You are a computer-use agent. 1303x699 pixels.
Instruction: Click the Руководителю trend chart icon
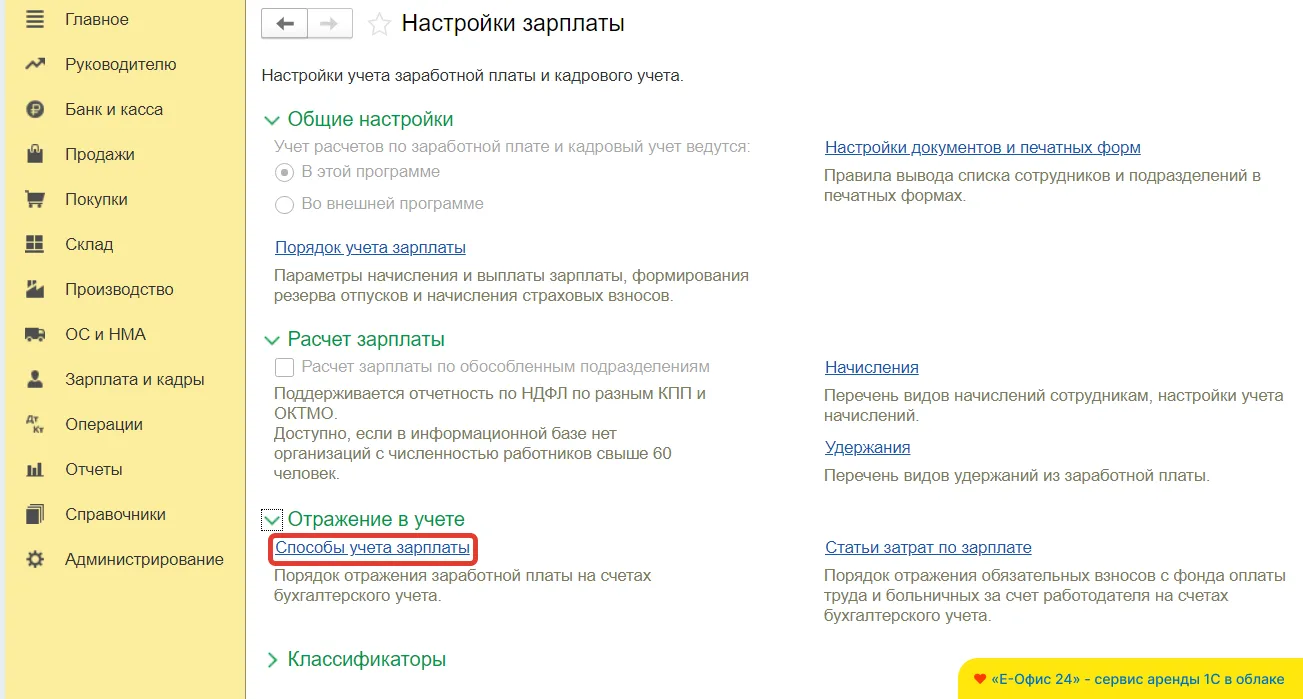pos(35,64)
